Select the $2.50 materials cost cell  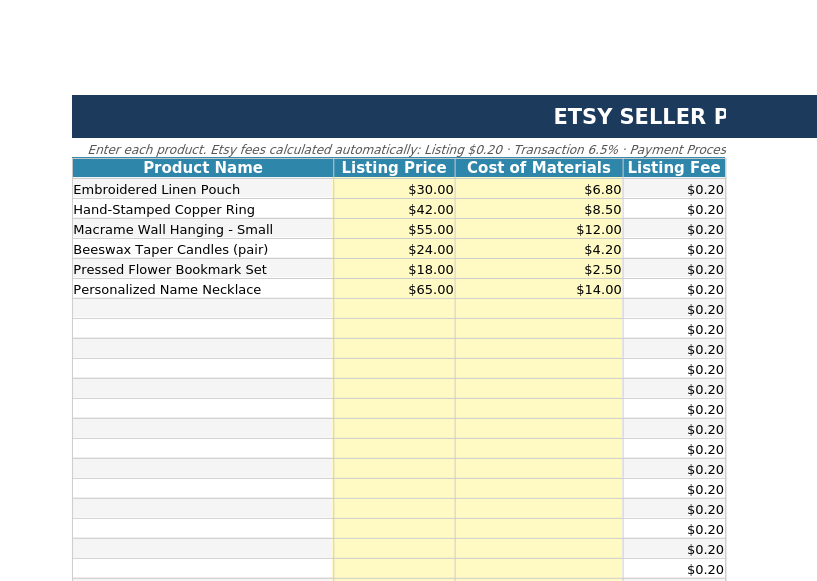(539, 269)
